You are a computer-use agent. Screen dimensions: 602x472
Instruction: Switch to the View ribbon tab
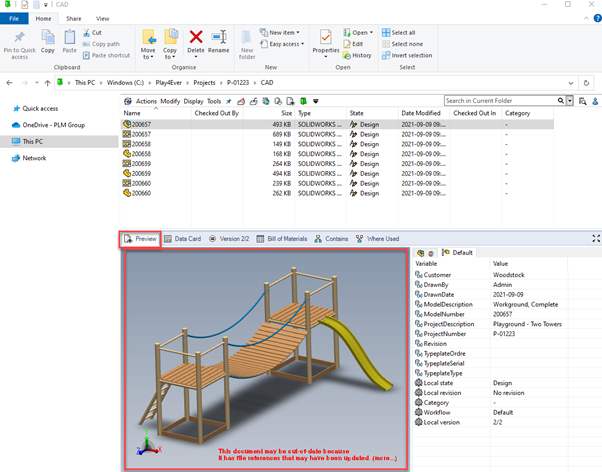[103, 18]
